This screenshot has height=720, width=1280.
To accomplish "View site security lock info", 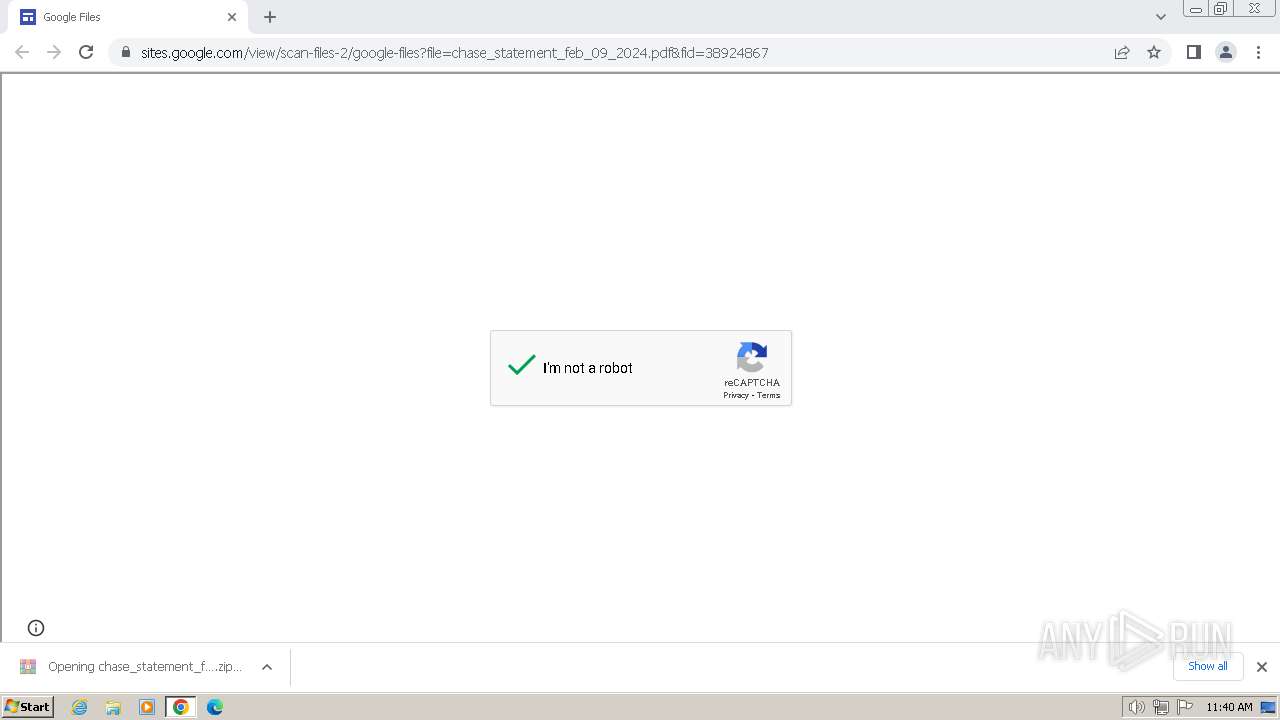I will (x=125, y=52).
